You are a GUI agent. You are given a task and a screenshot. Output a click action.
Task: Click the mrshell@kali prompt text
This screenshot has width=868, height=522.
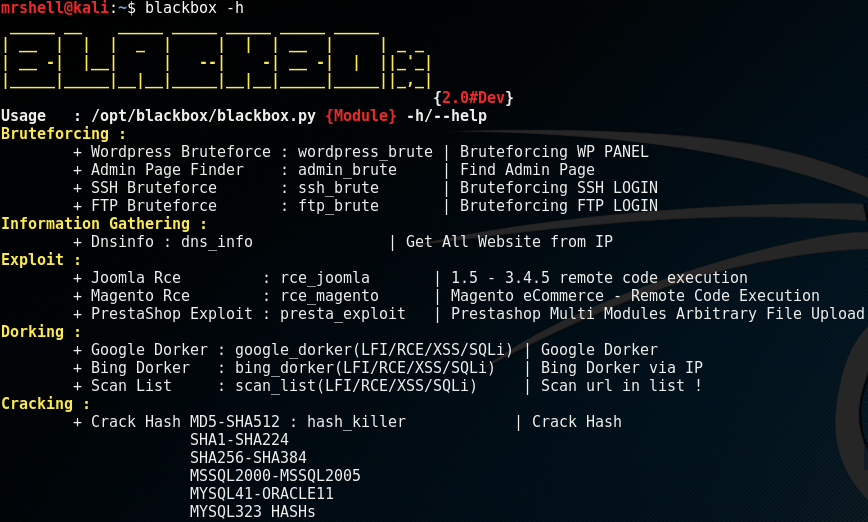coord(54,8)
